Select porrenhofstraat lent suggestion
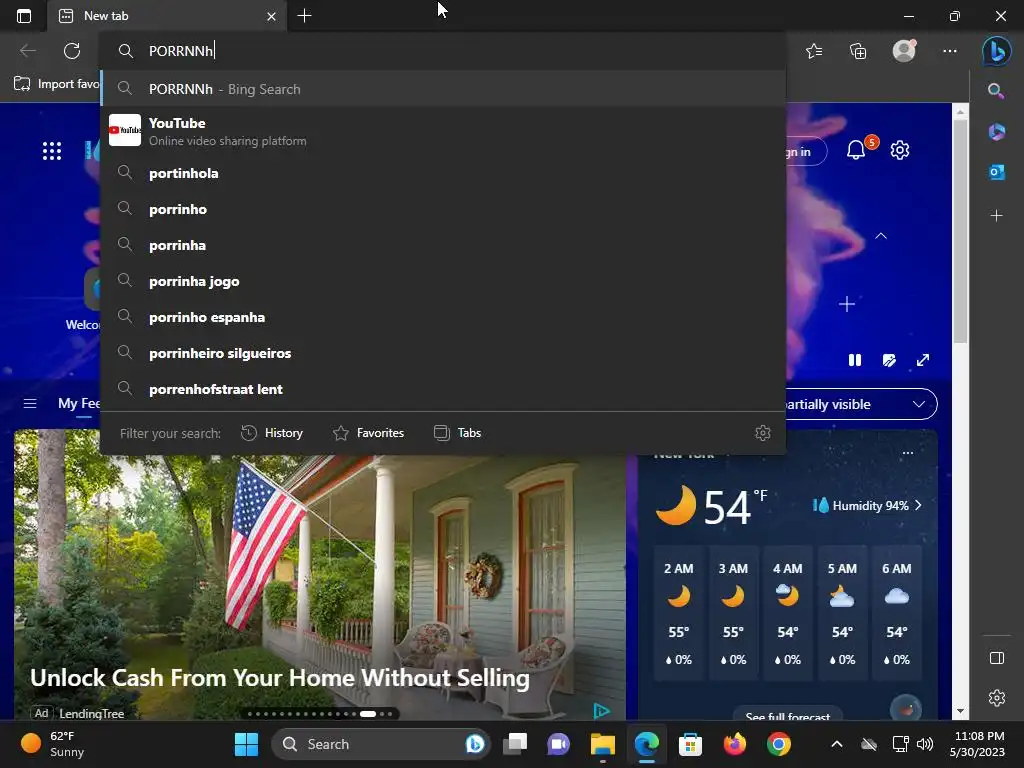The image size is (1024, 768). point(443,389)
